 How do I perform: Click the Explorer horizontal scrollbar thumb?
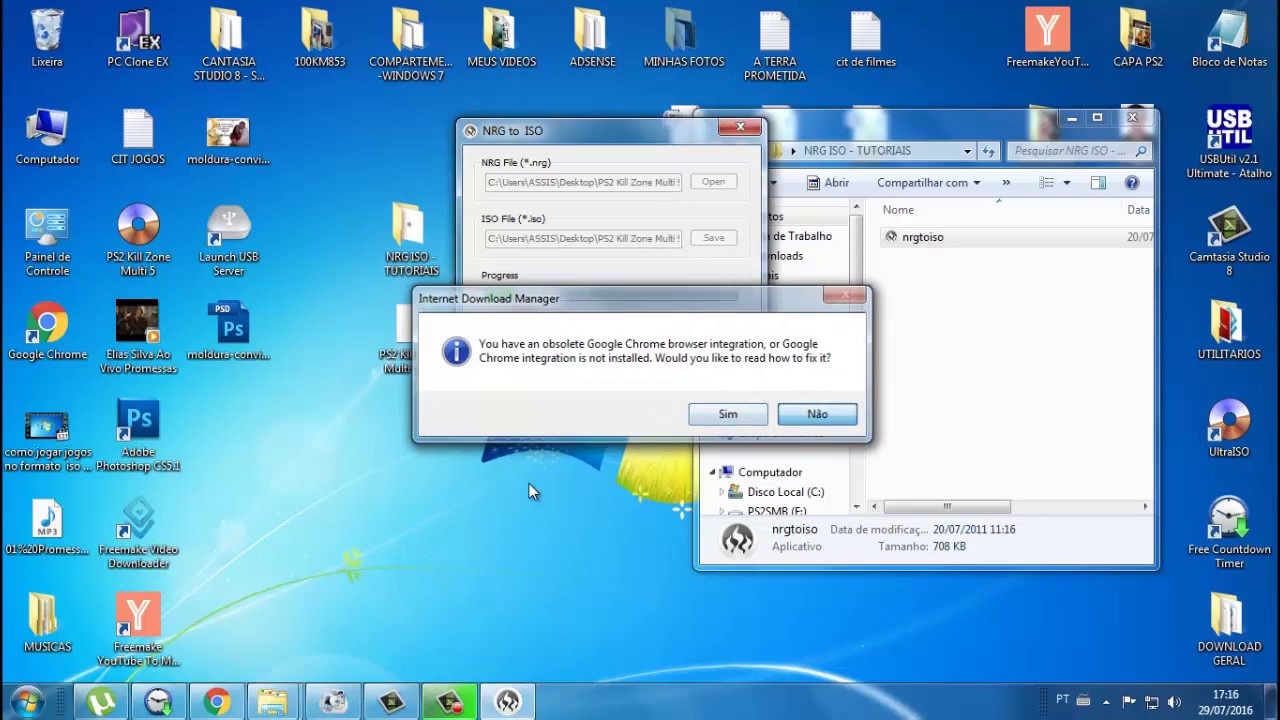coord(946,506)
